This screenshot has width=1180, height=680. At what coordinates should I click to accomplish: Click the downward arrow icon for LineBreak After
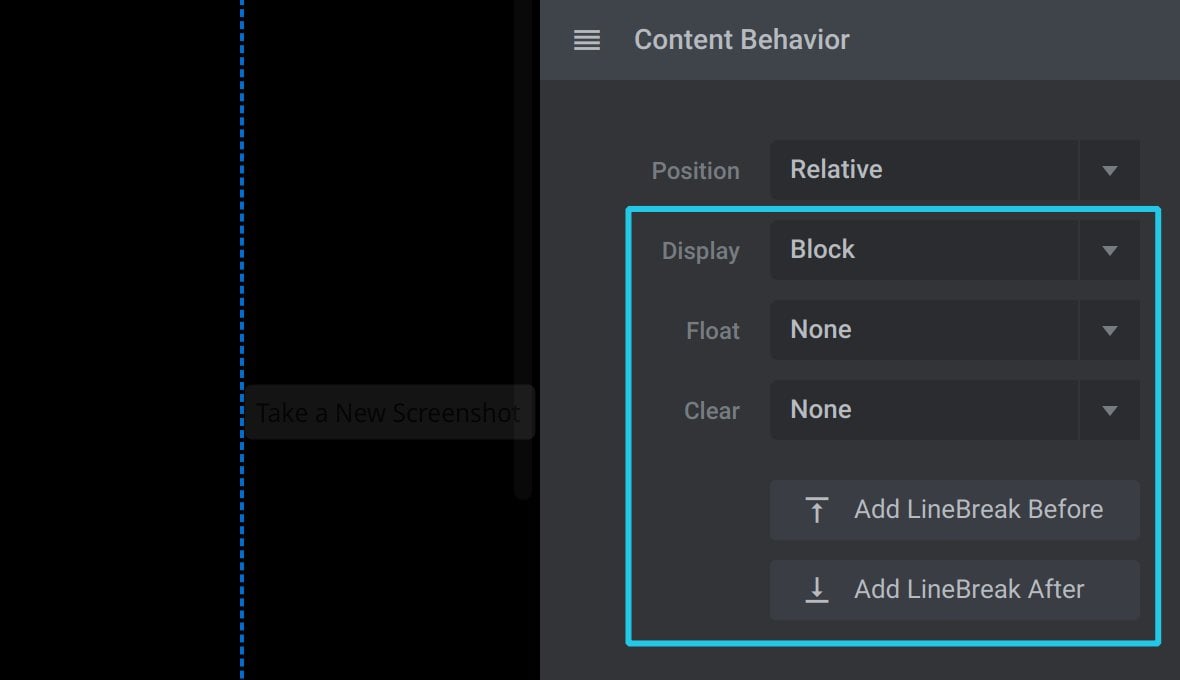click(x=817, y=590)
